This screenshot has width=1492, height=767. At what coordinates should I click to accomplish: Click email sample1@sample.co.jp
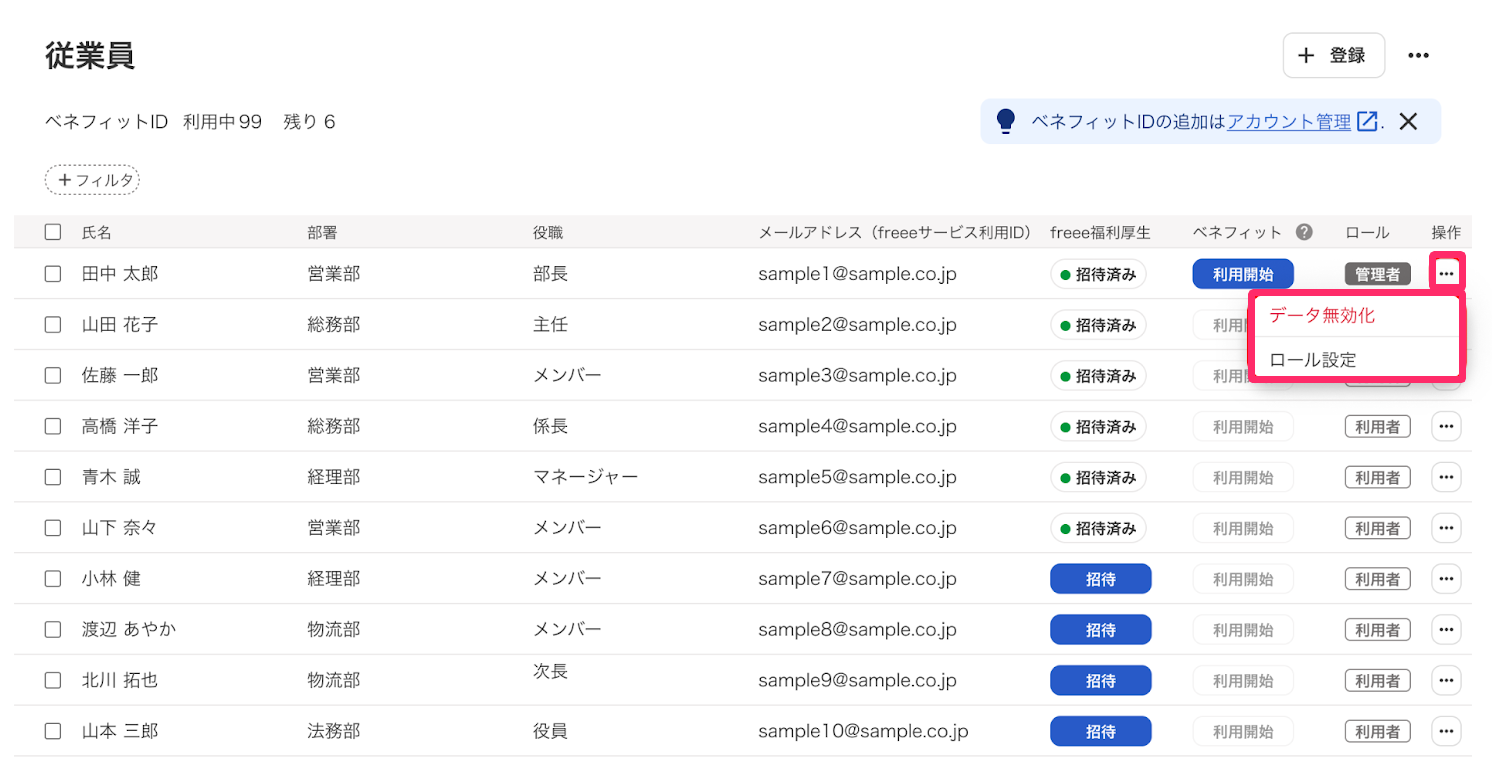(857, 274)
